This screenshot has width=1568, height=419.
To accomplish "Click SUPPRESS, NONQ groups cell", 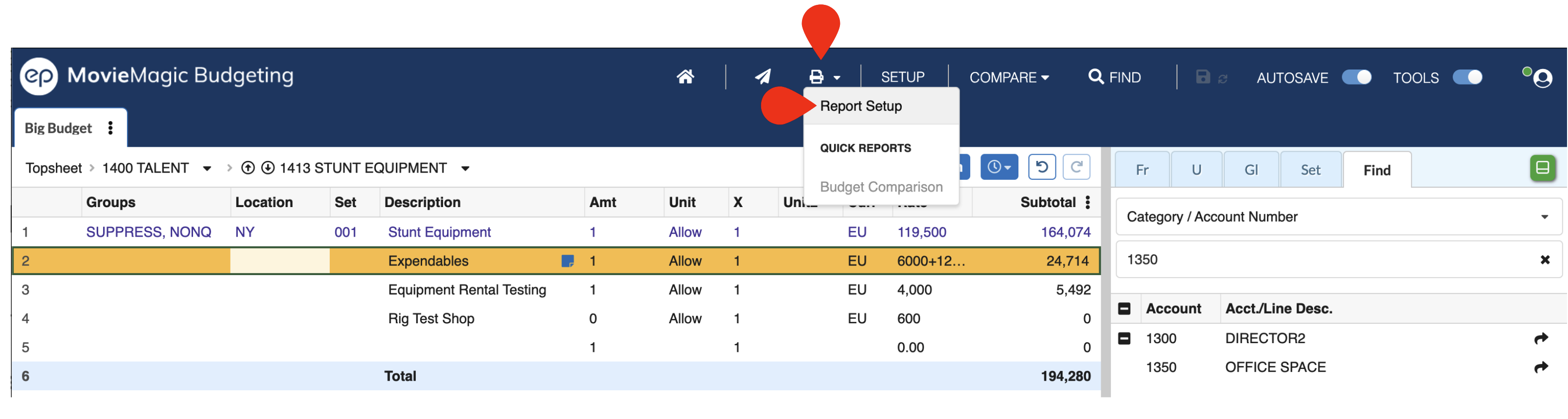I will tap(148, 232).
